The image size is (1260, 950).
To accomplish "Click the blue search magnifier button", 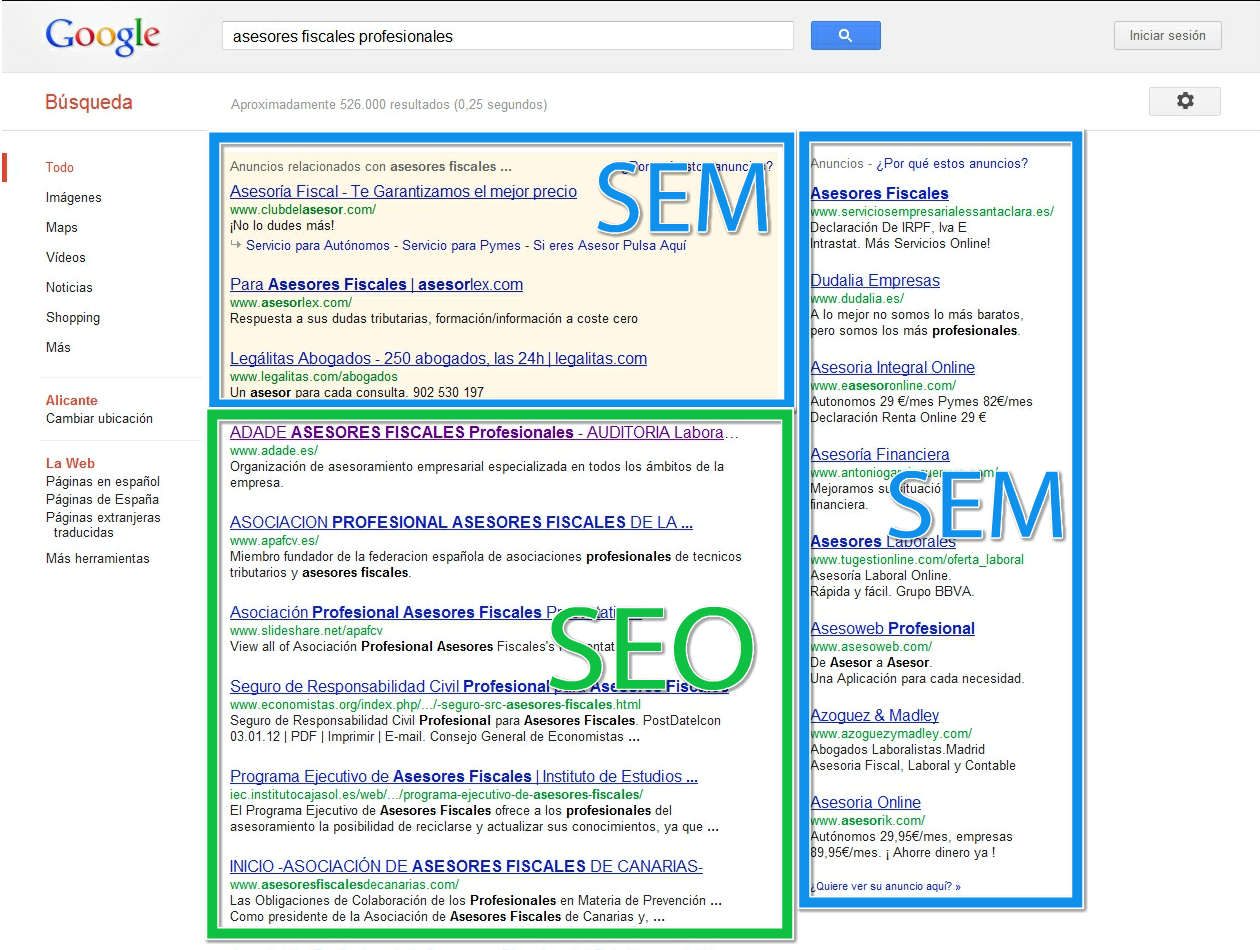I will 845,35.
